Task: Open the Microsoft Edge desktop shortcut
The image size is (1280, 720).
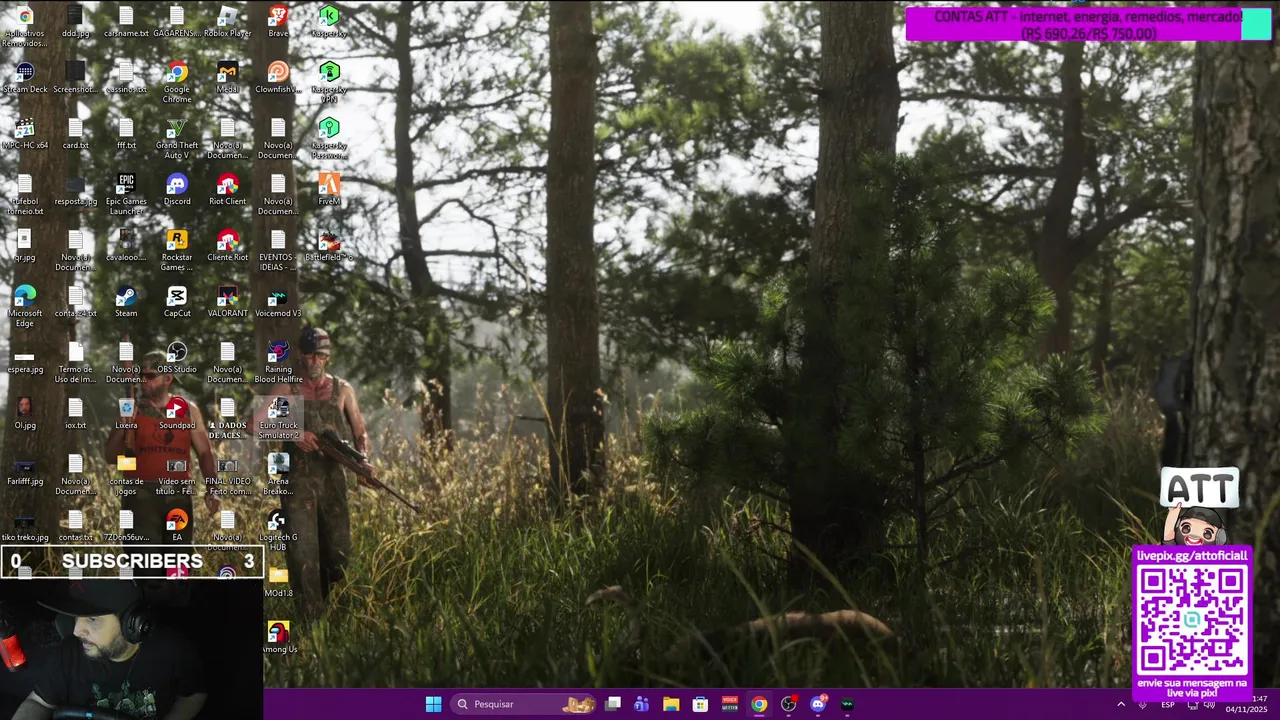Action: click(x=25, y=306)
